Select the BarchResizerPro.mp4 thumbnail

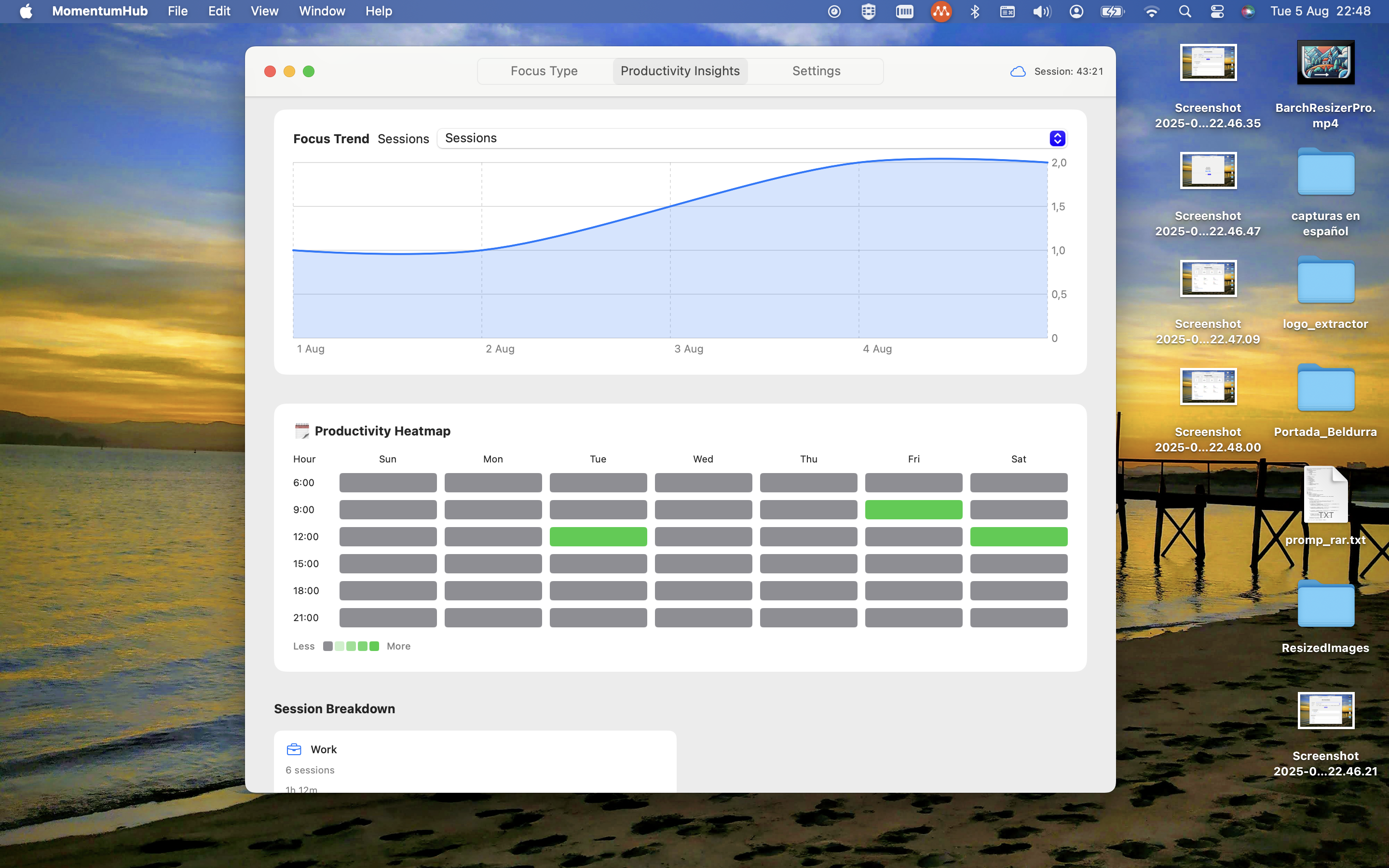pos(1325,63)
